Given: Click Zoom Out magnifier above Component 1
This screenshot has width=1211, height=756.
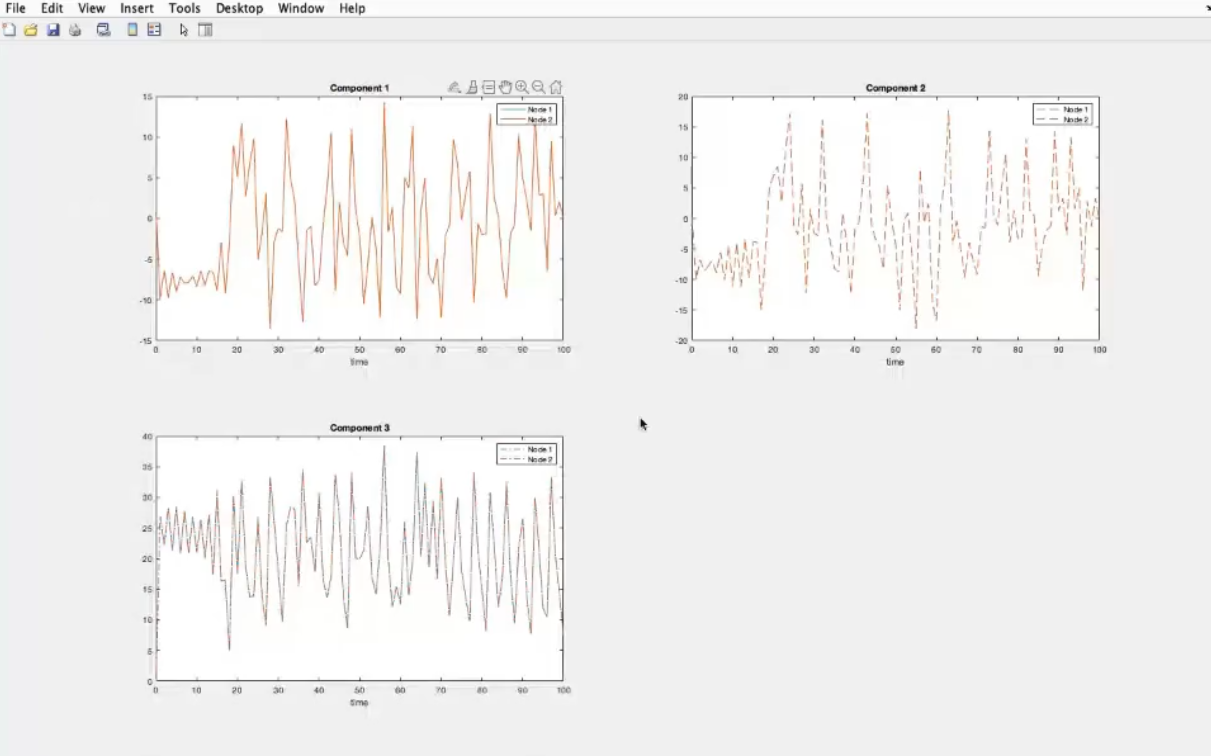Looking at the screenshot, I should pos(539,88).
